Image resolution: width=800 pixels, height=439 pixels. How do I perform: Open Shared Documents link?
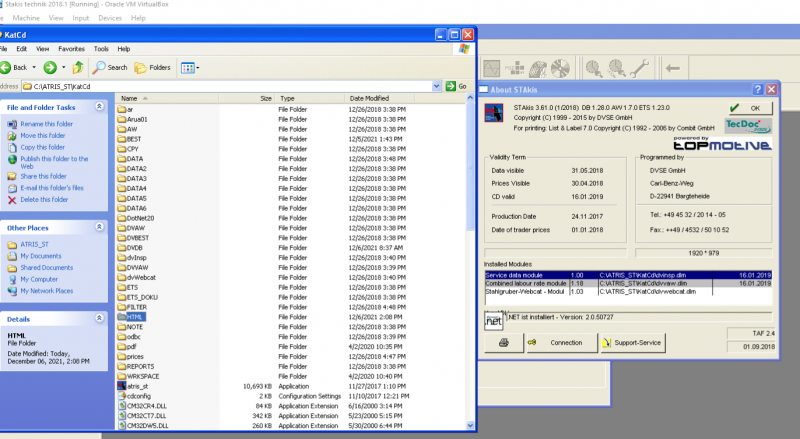pyautogui.click(x=46, y=268)
